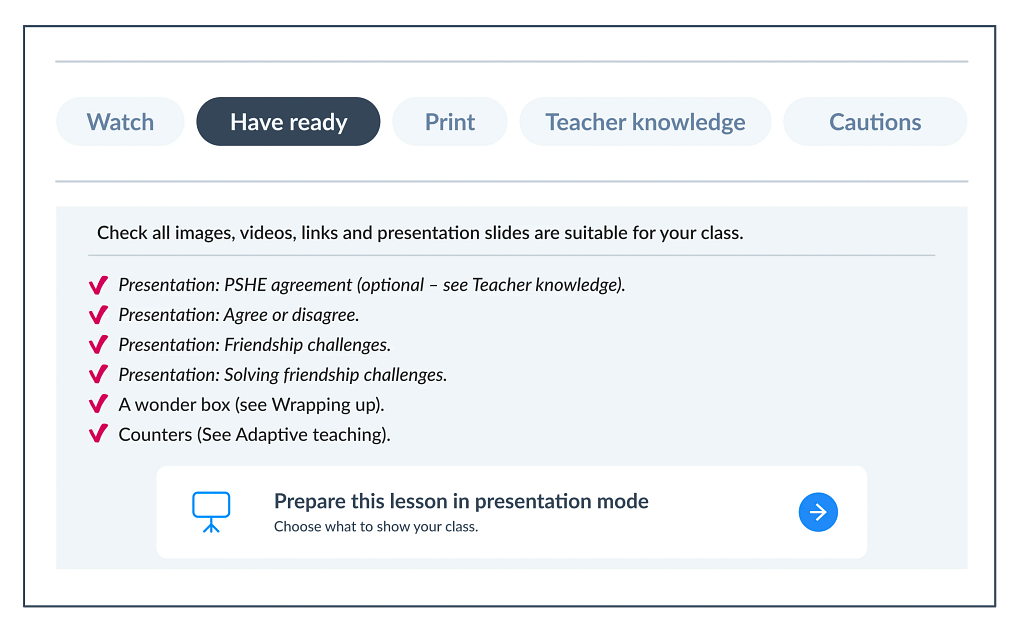The image size is (1024, 631).
Task: Click checkmark beside Agree or disagree
Action: coord(98,315)
